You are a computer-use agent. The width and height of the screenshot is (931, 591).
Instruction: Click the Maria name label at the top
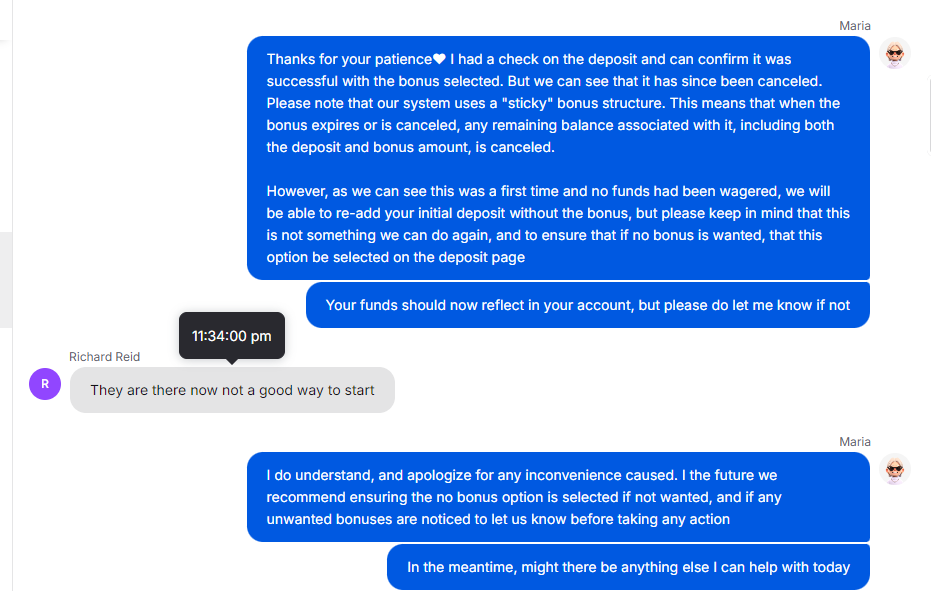[854, 25]
